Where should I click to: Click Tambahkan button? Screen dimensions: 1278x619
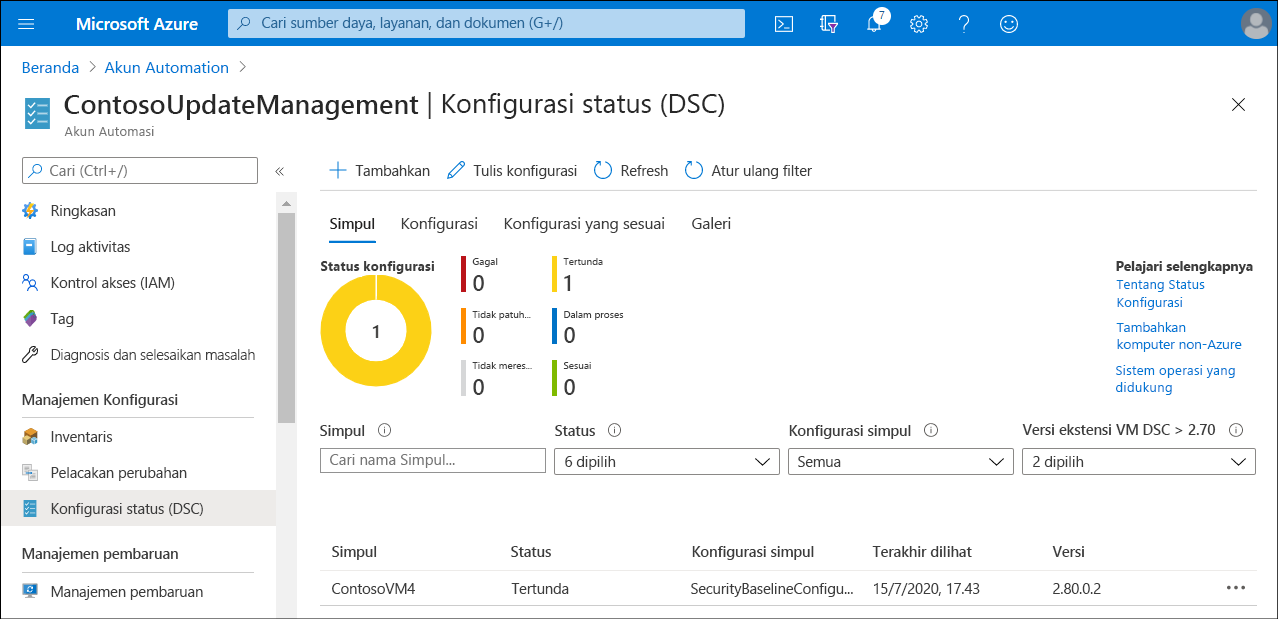[379, 171]
